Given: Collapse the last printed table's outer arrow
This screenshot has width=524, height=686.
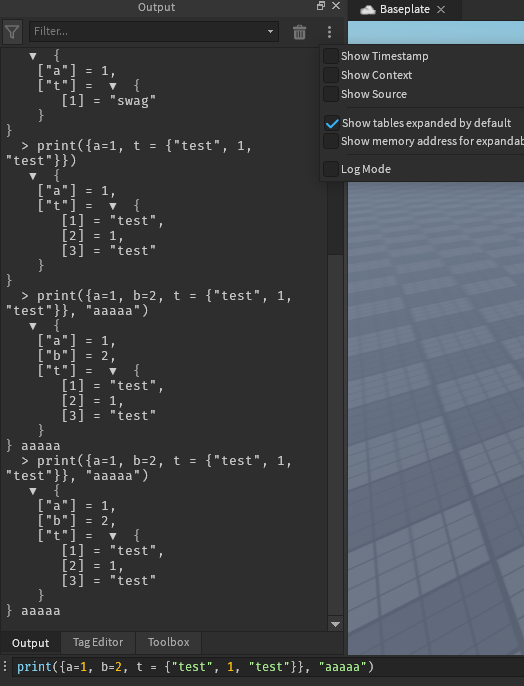Looking at the screenshot, I should click(33, 491).
